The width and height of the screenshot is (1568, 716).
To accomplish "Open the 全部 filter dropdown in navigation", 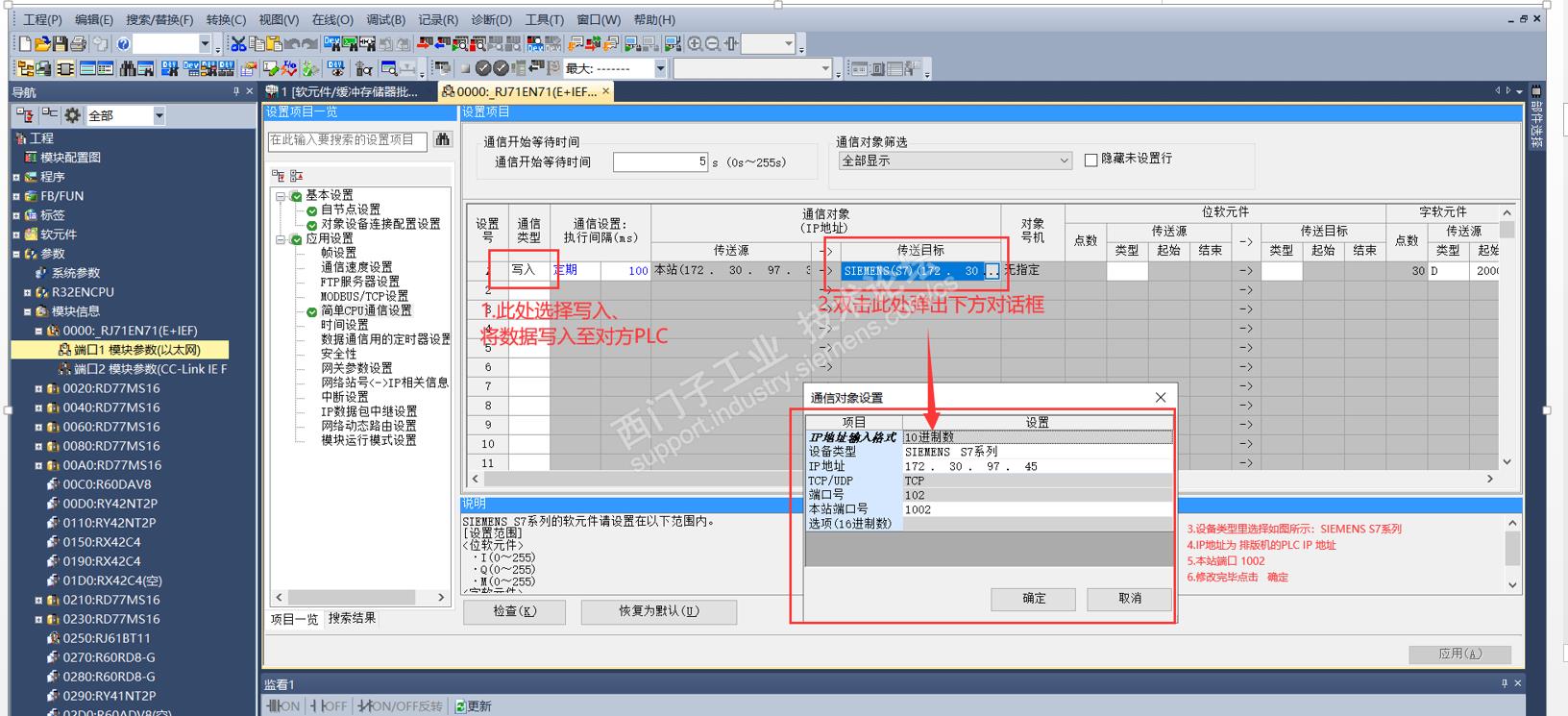I will pos(159,115).
